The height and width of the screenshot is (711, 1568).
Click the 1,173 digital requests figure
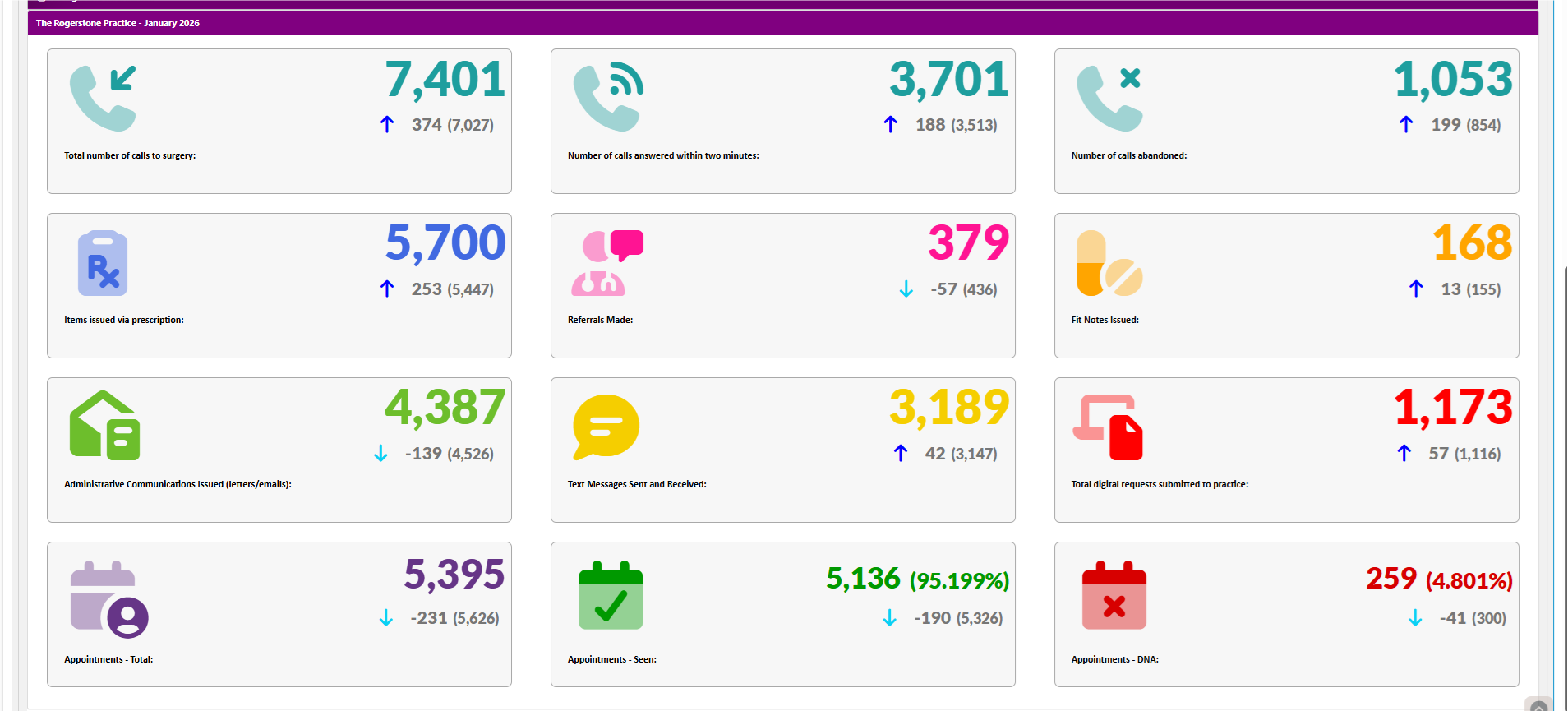1452,408
